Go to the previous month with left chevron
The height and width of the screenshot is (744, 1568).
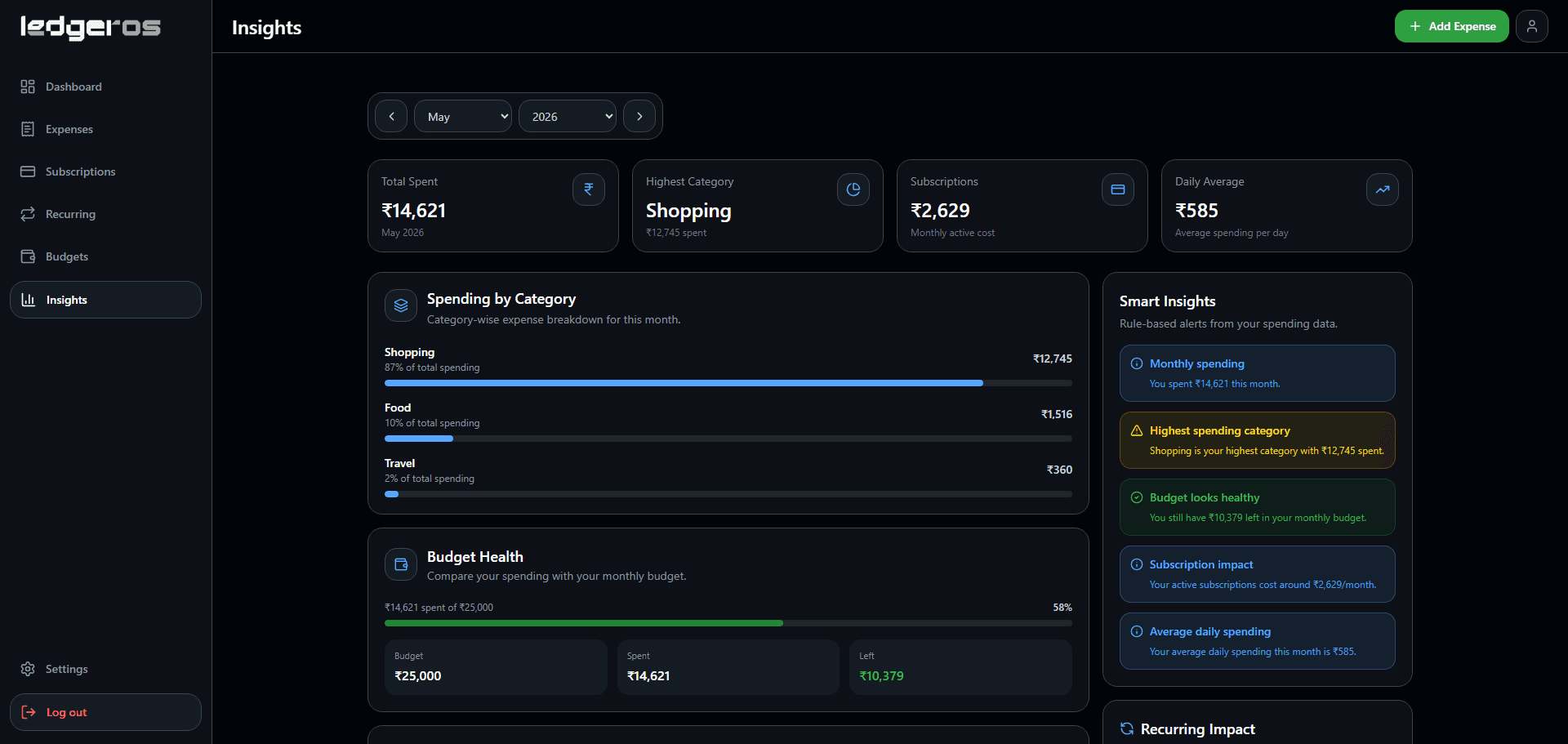(391, 116)
